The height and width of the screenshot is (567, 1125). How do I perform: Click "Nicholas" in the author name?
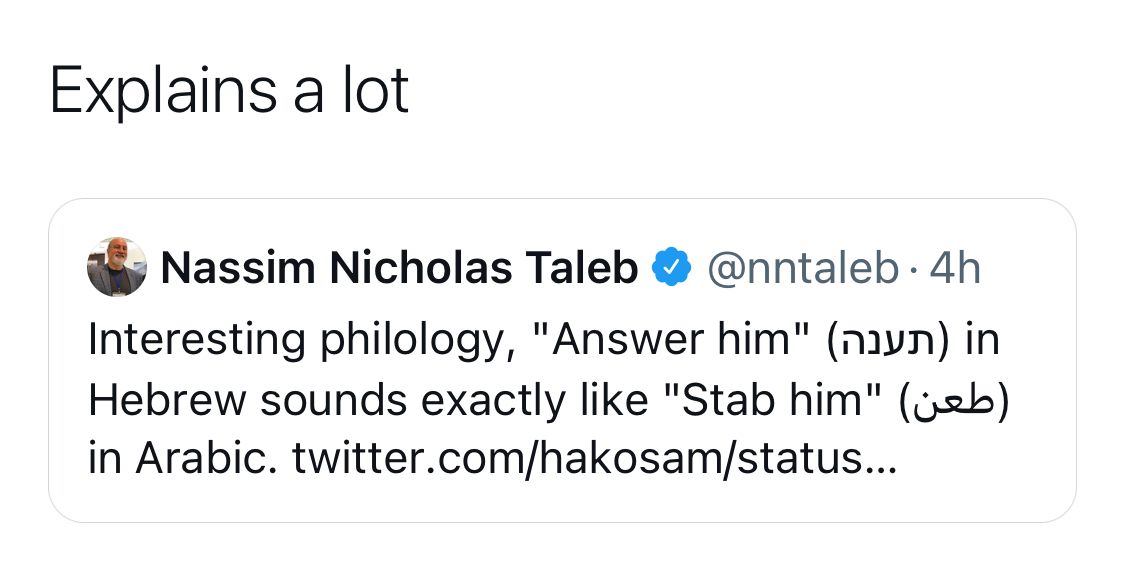(x=420, y=268)
